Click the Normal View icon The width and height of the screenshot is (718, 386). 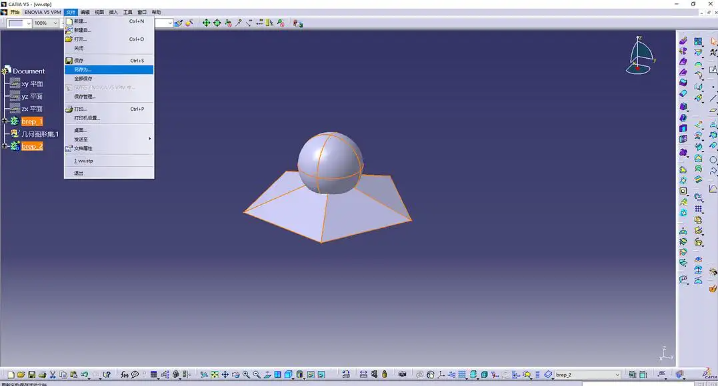267,375
